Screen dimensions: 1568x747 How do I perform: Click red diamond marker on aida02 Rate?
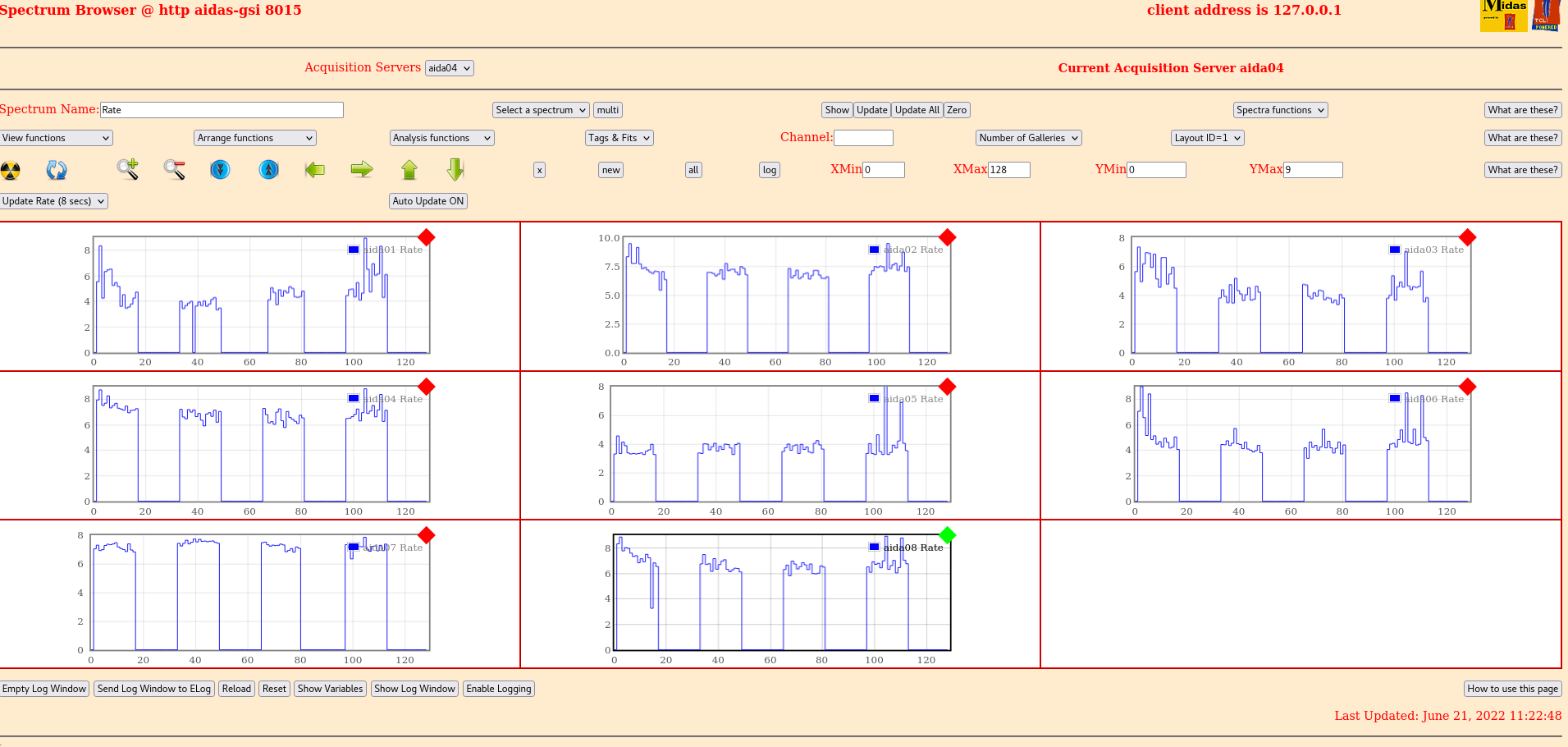(x=948, y=237)
